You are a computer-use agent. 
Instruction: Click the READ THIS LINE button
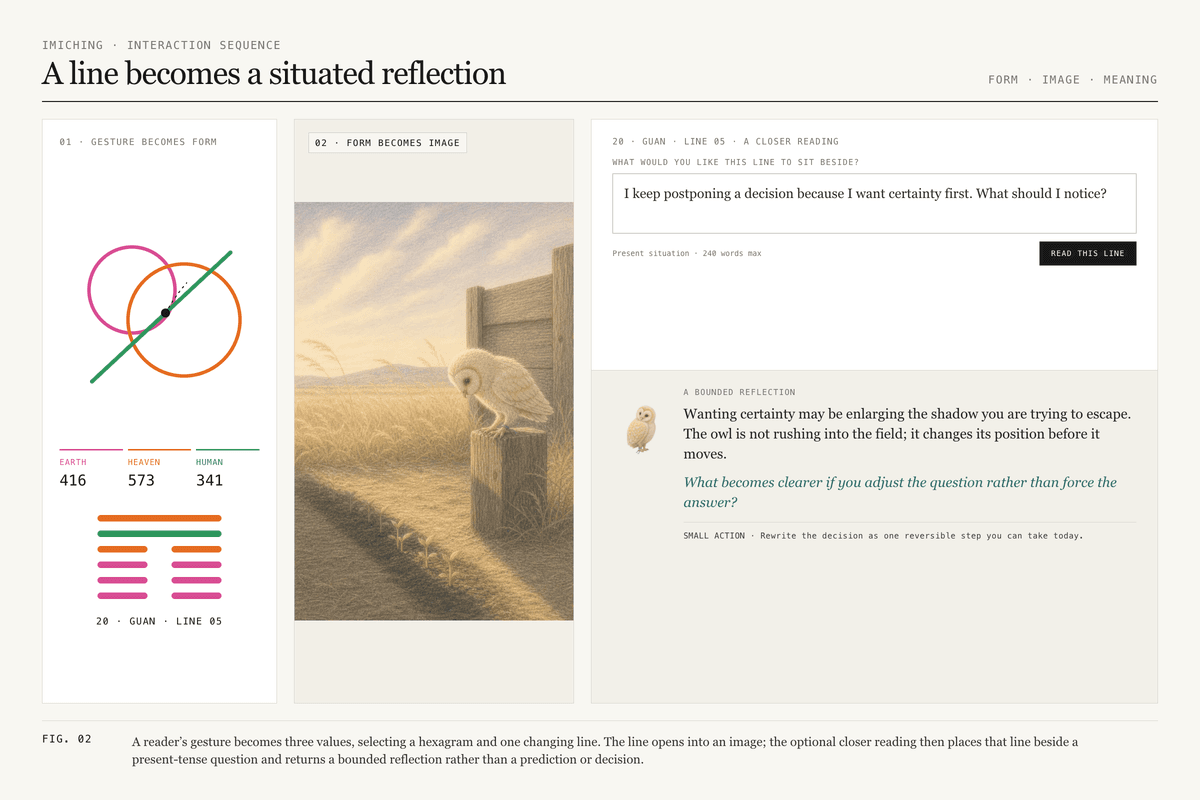1087,253
